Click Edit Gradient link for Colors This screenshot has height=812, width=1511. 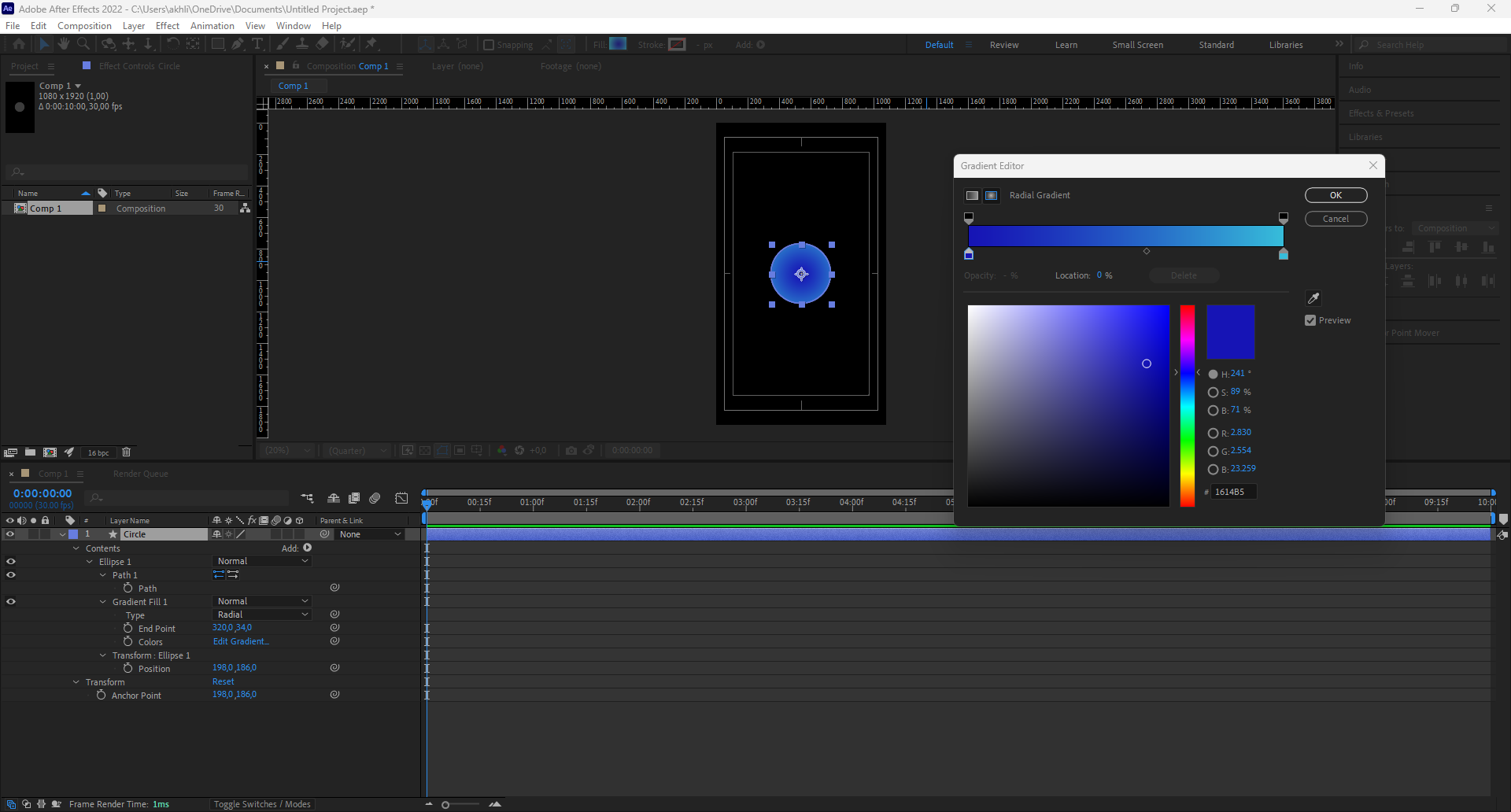pos(241,641)
